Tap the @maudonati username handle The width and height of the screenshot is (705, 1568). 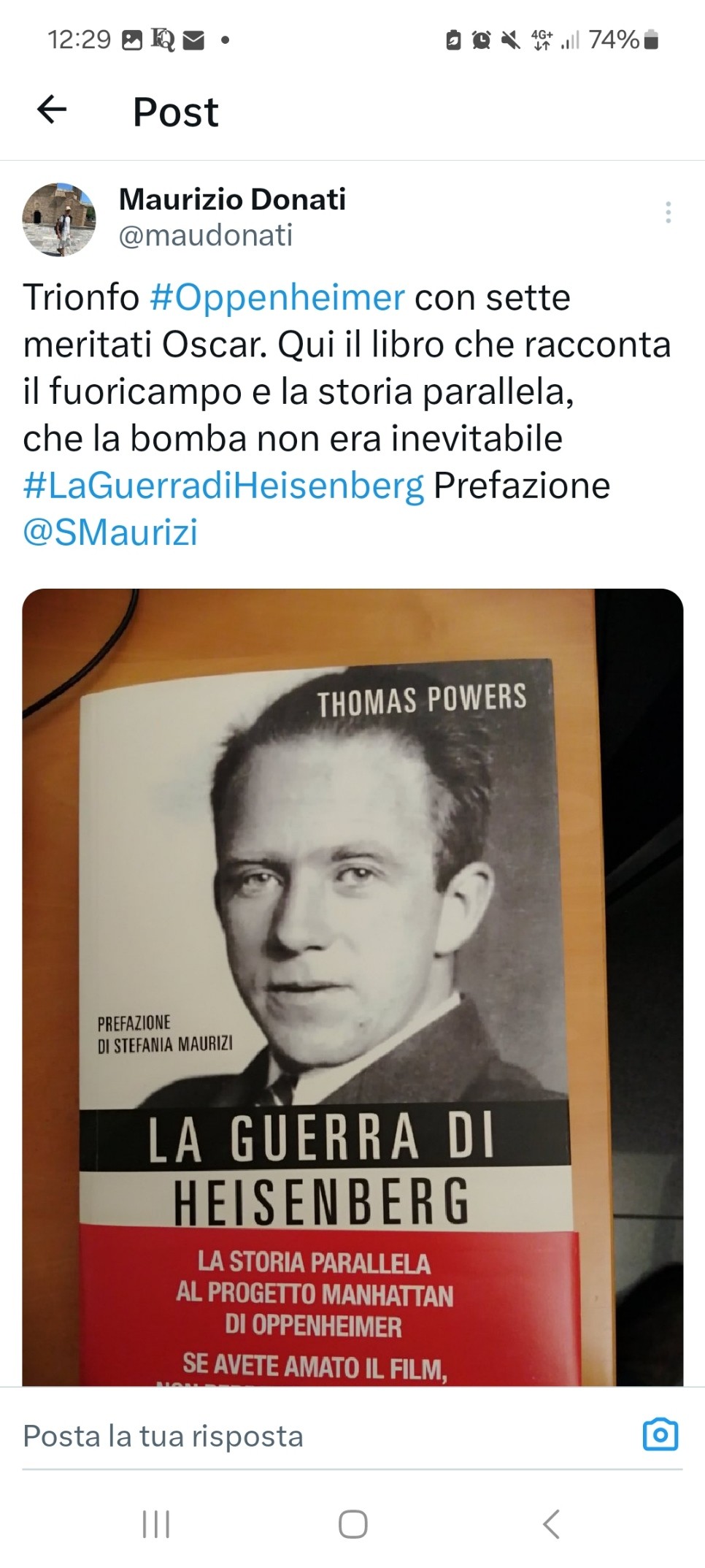205,235
